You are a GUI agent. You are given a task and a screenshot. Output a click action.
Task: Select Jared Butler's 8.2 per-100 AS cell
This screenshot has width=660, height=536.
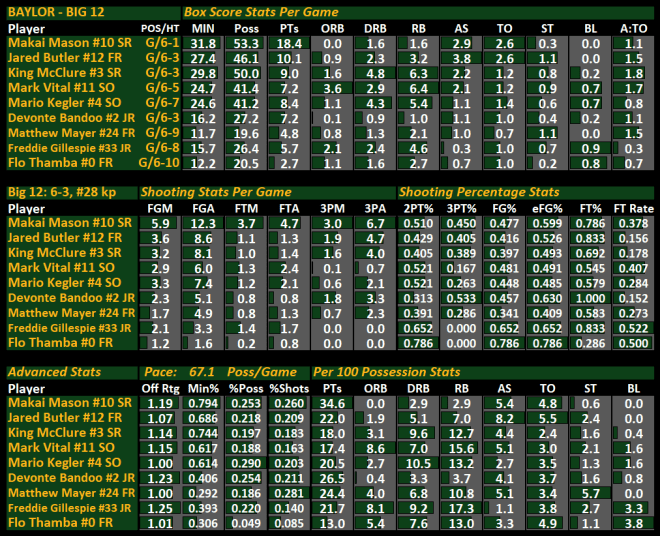pos(504,419)
